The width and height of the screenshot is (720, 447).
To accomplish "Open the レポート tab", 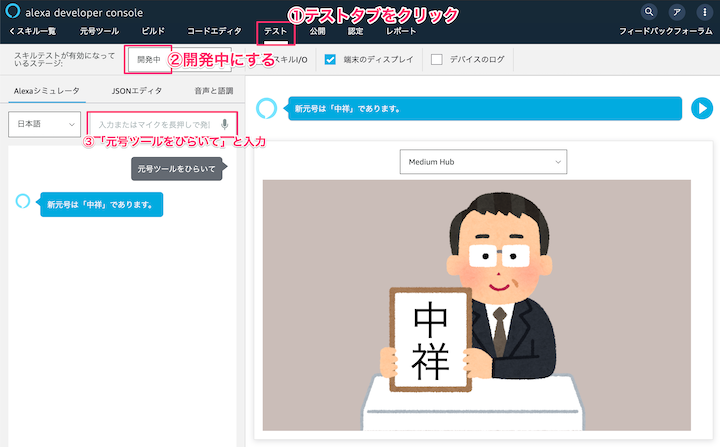I will pyautogui.click(x=401, y=31).
